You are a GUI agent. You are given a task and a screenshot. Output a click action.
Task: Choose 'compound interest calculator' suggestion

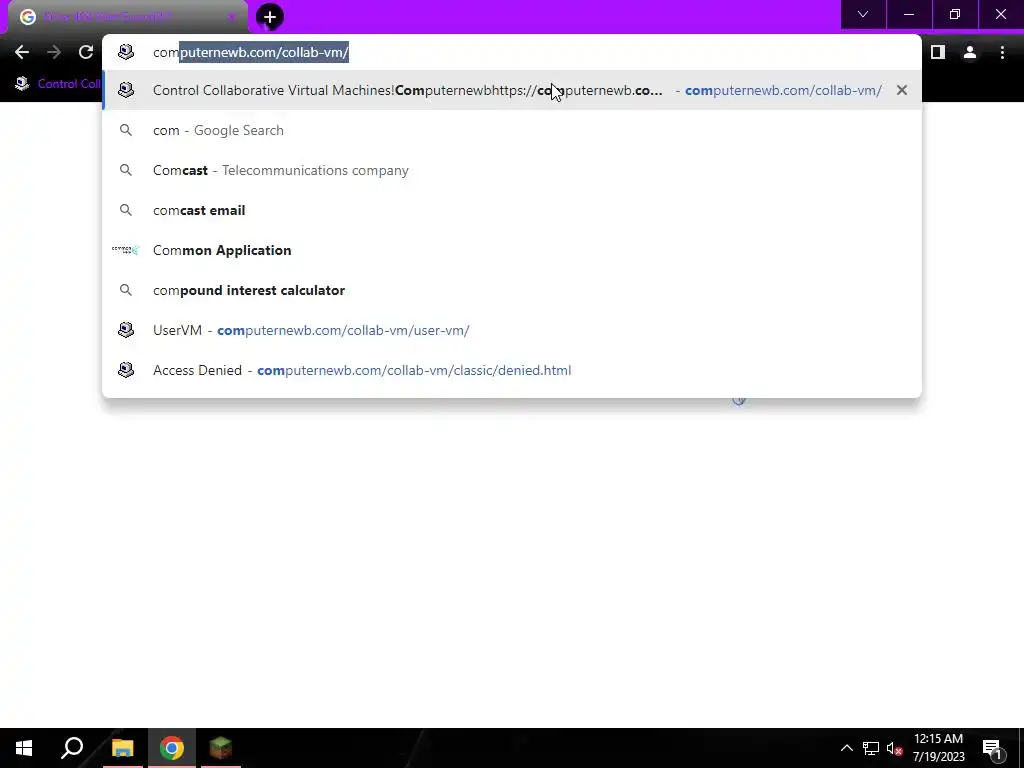tap(512, 290)
